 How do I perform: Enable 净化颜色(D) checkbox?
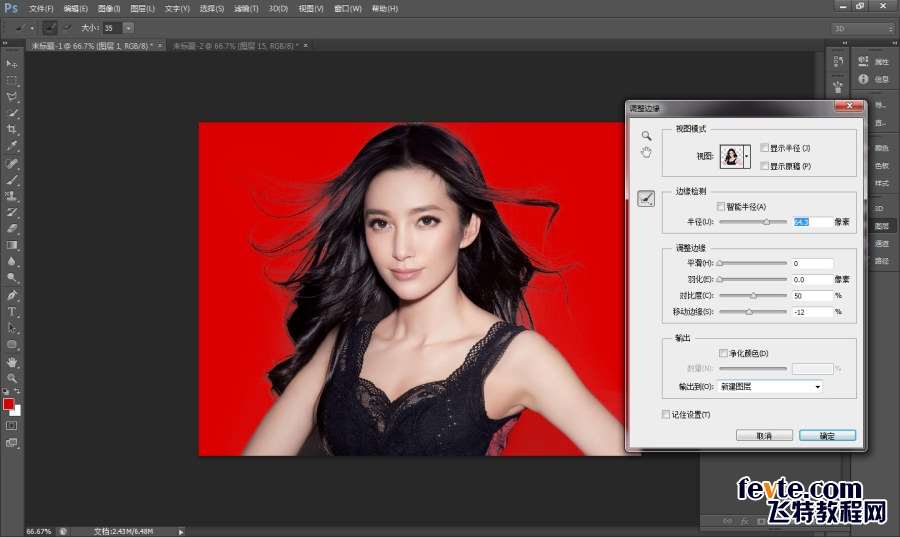723,353
